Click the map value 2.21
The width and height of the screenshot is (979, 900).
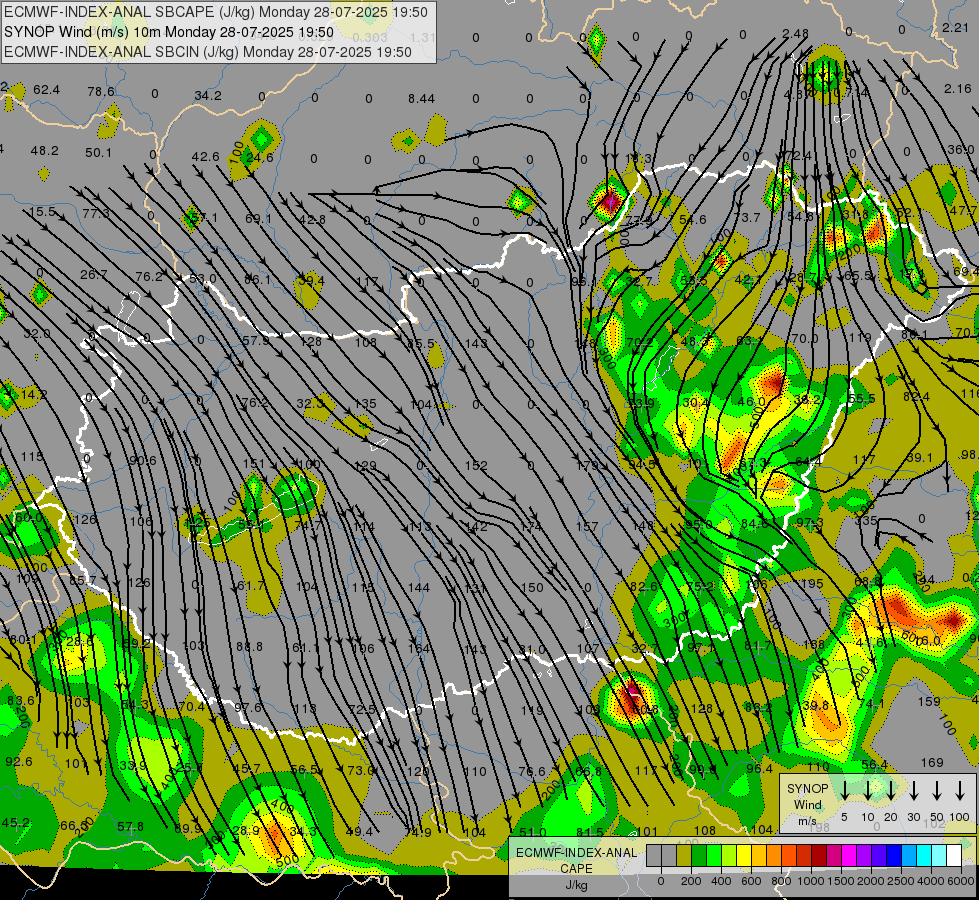tap(955, 27)
